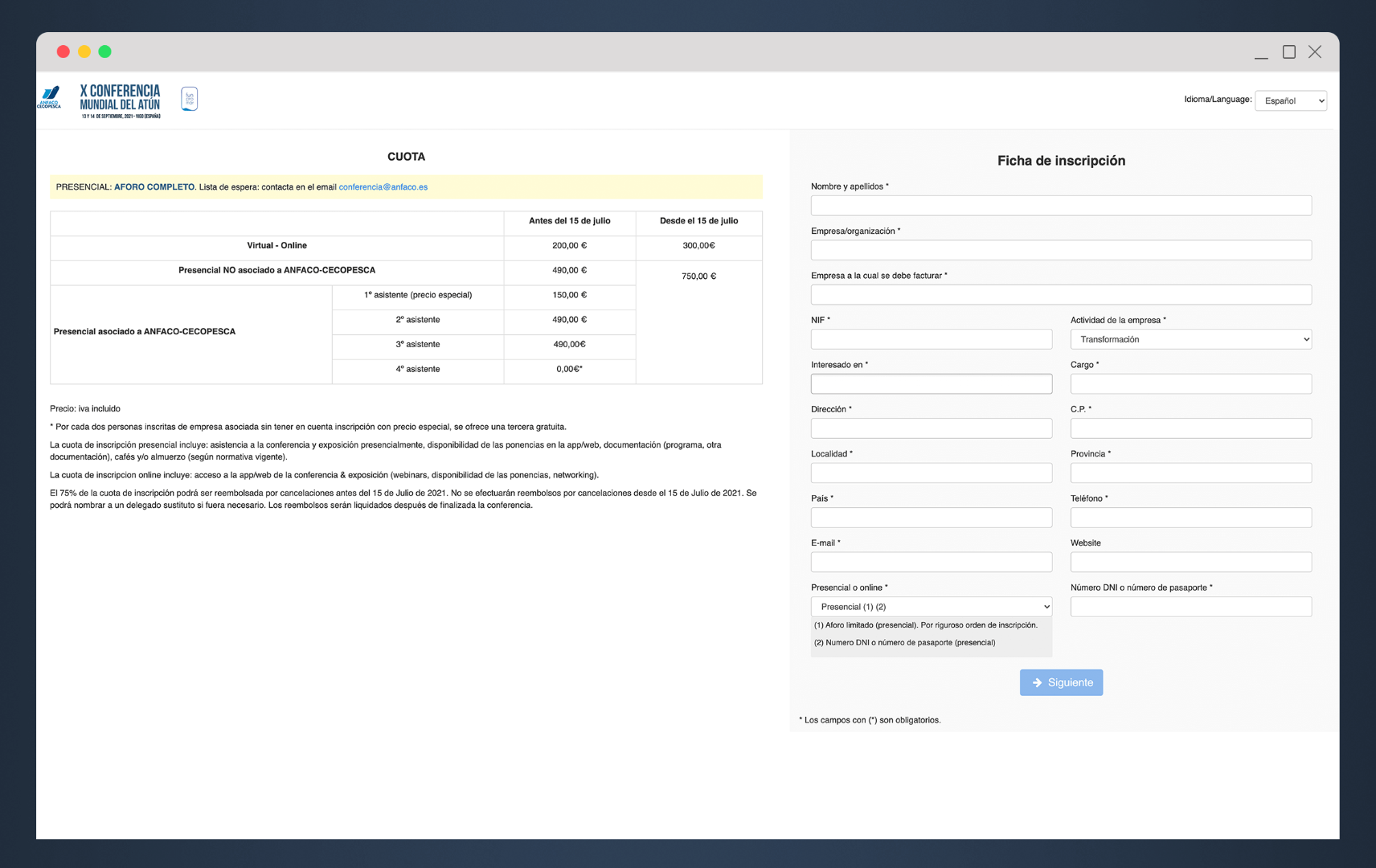Image resolution: width=1376 pixels, height=868 pixels.
Task: Click the 'Aforo limitado (presencial)' note
Action: pos(925,625)
